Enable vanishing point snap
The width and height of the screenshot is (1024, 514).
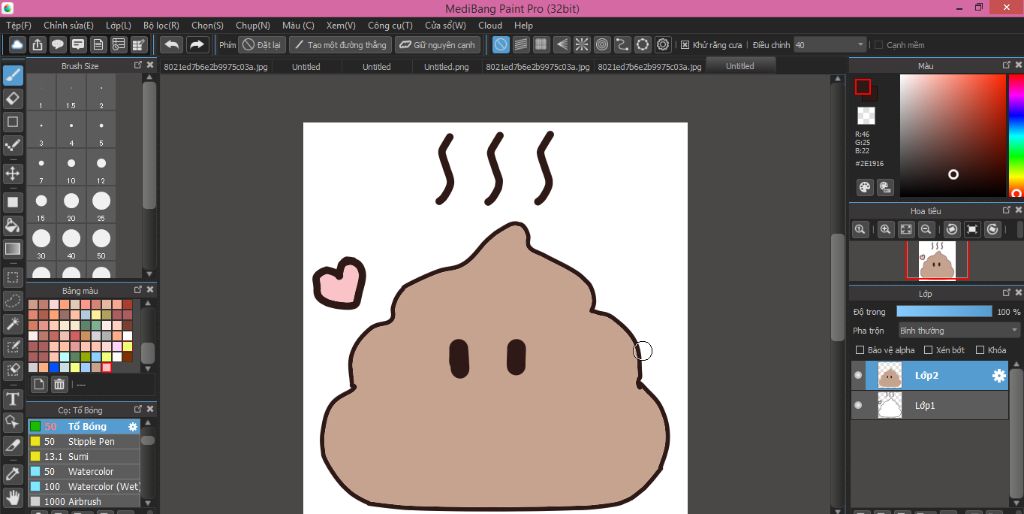point(561,44)
